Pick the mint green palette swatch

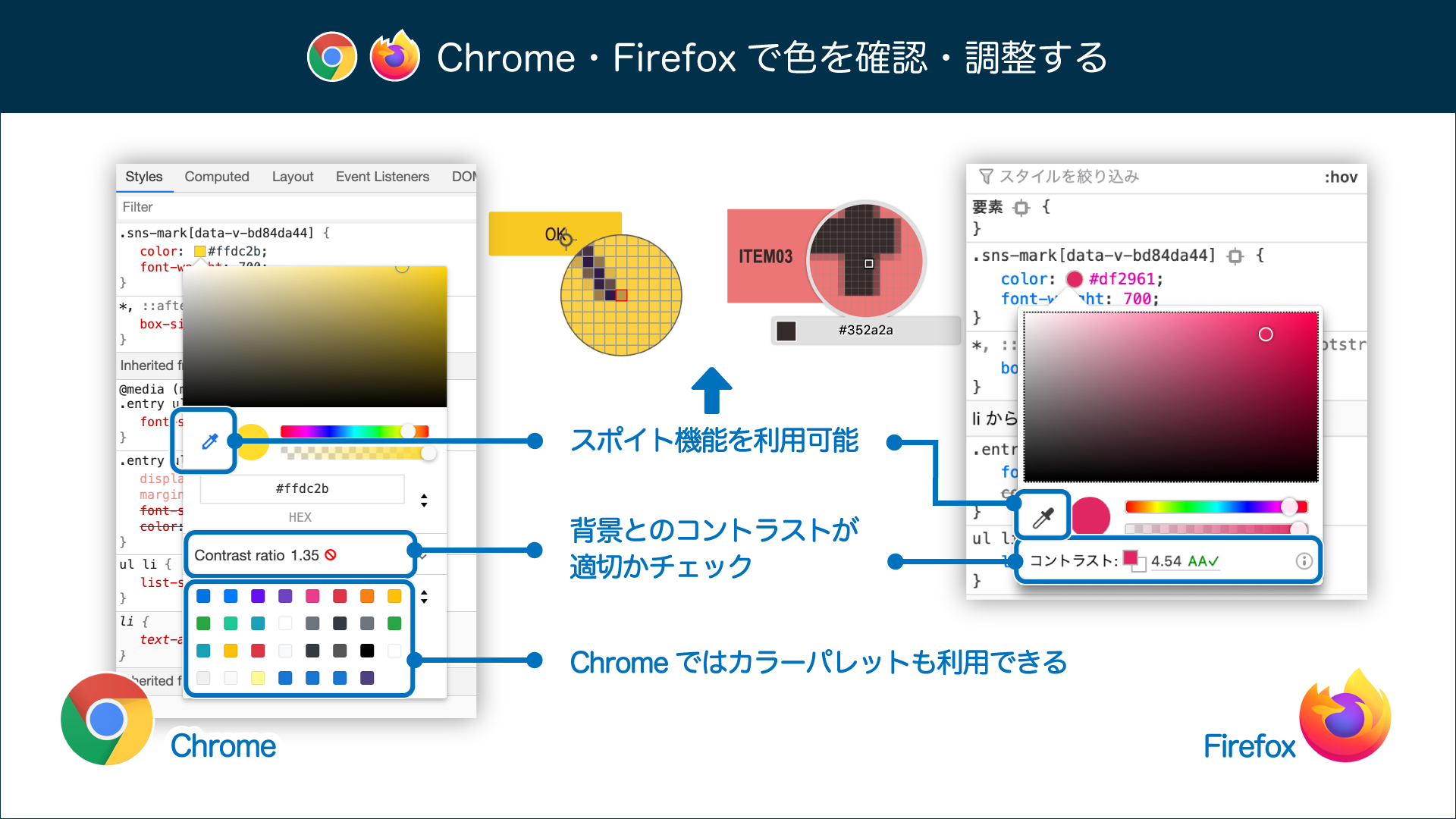point(231,623)
